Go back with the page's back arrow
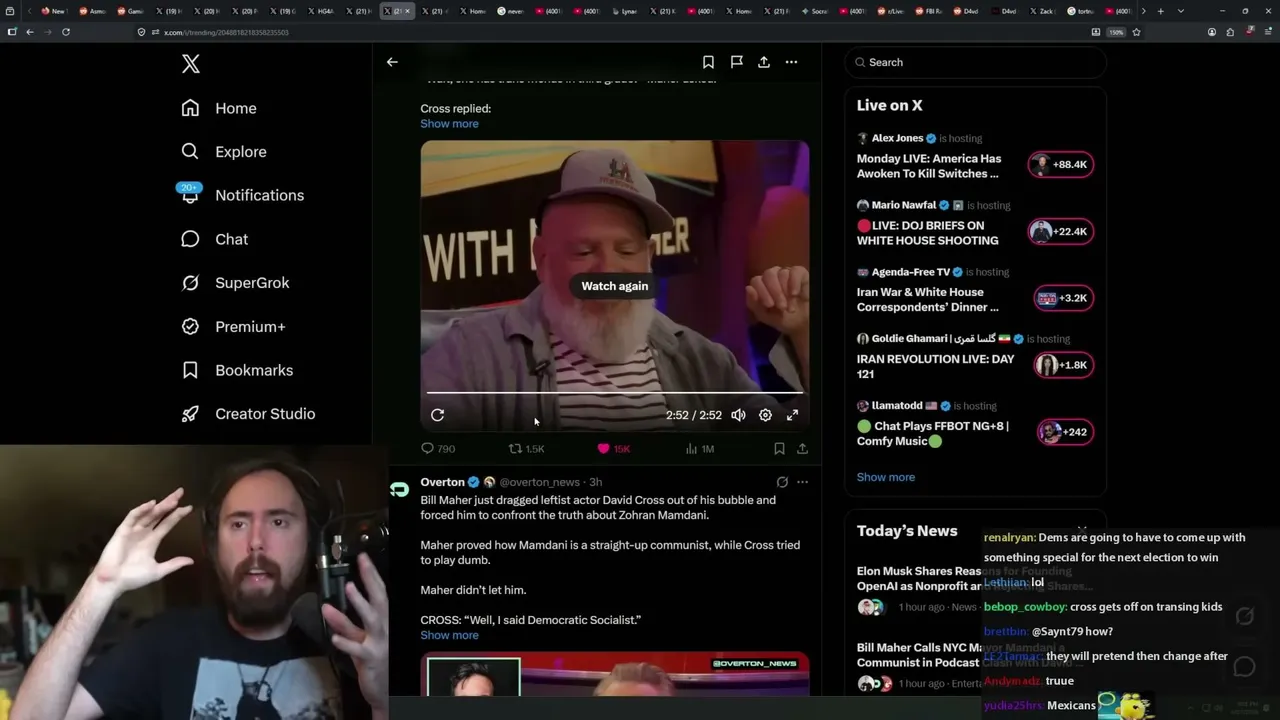This screenshot has width=1280, height=720. point(392,62)
